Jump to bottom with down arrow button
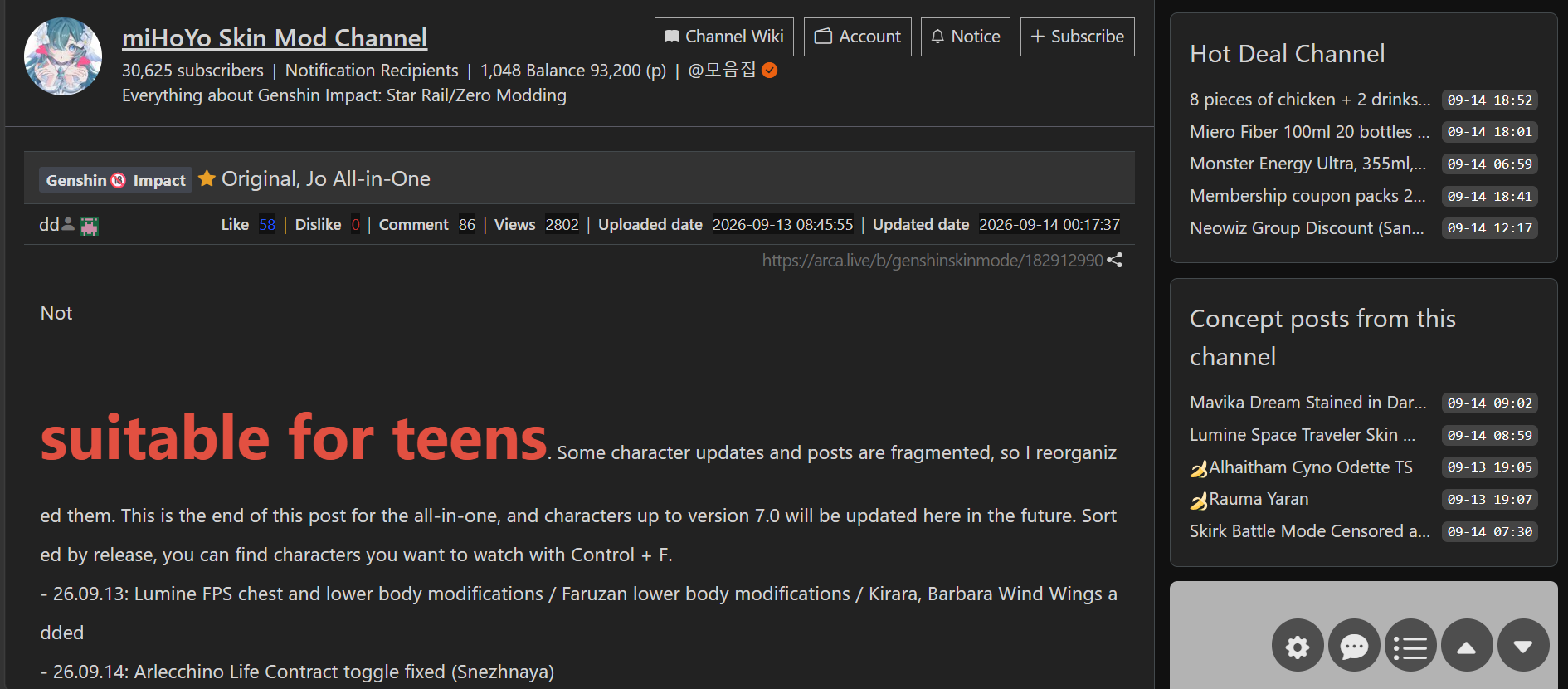Viewport: 1568px width, 689px height. [x=1523, y=645]
